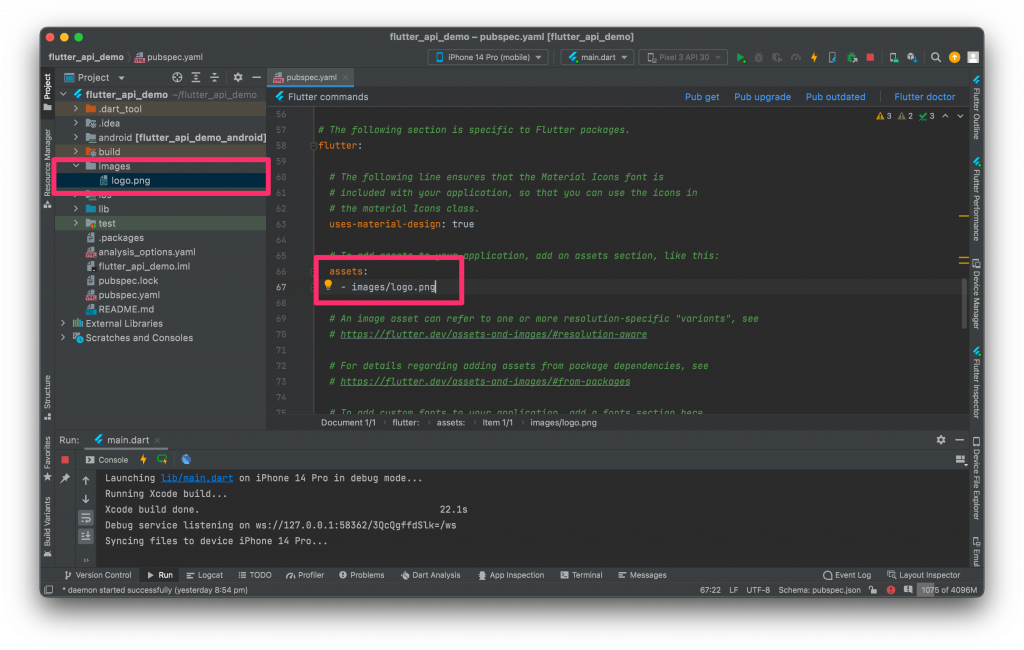Expand the test folder

pyautogui.click(x=76, y=223)
